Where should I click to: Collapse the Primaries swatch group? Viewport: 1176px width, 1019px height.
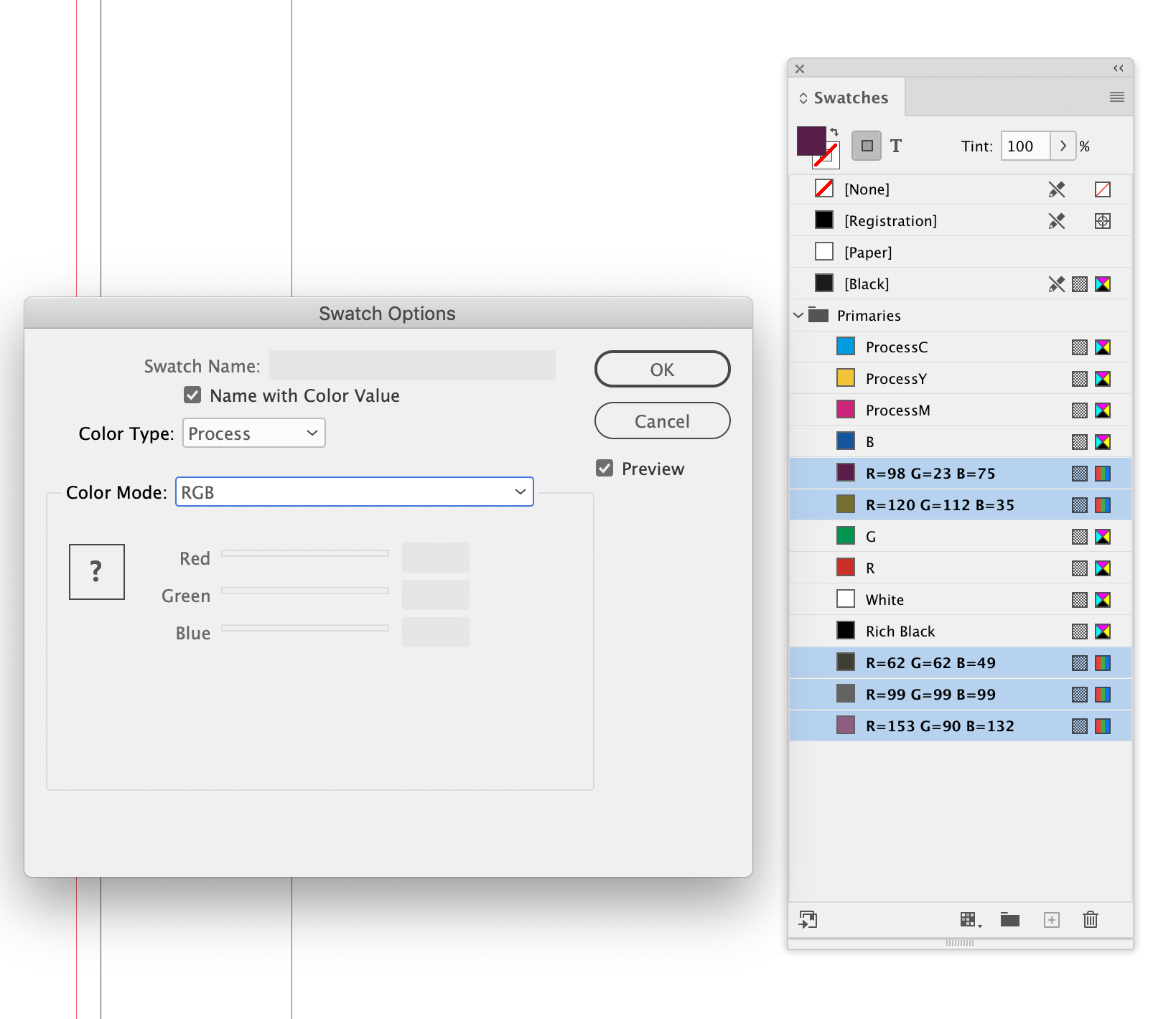798,315
